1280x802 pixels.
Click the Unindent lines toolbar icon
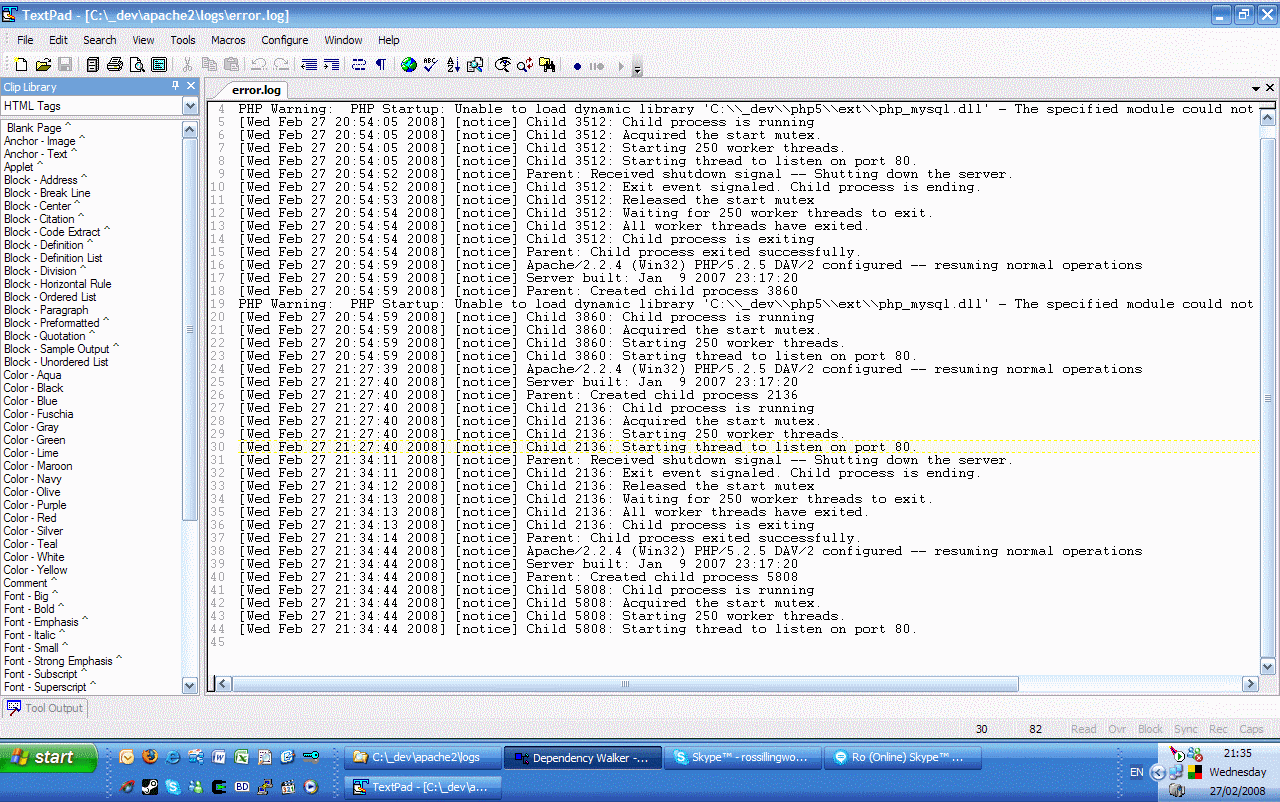point(310,65)
